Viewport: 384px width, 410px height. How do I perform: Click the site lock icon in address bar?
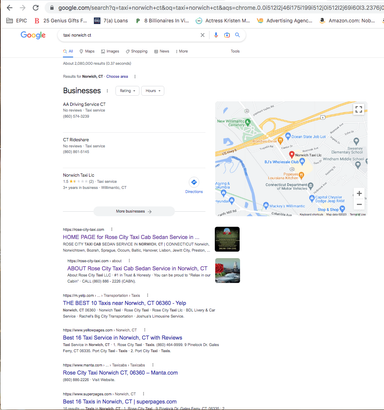tap(52, 8)
